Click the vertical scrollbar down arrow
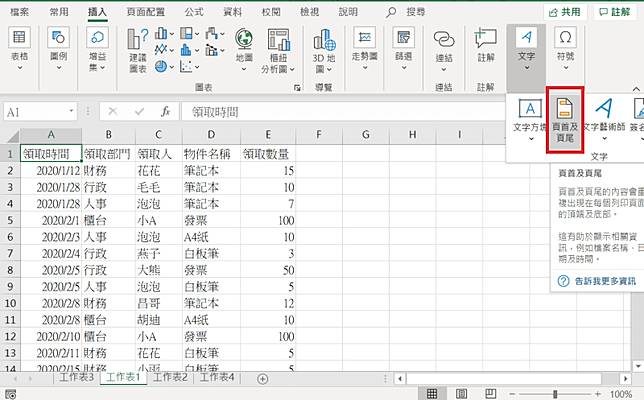This screenshot has width=644, height=400. [637, 365]
